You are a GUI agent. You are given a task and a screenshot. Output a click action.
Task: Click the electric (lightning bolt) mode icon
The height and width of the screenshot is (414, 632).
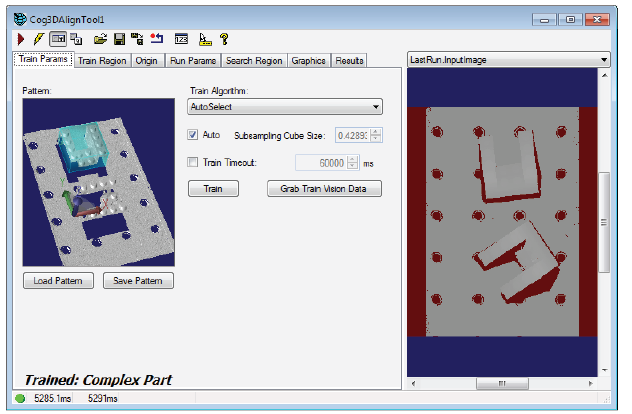pyautogui.click(x=39, y=39)
